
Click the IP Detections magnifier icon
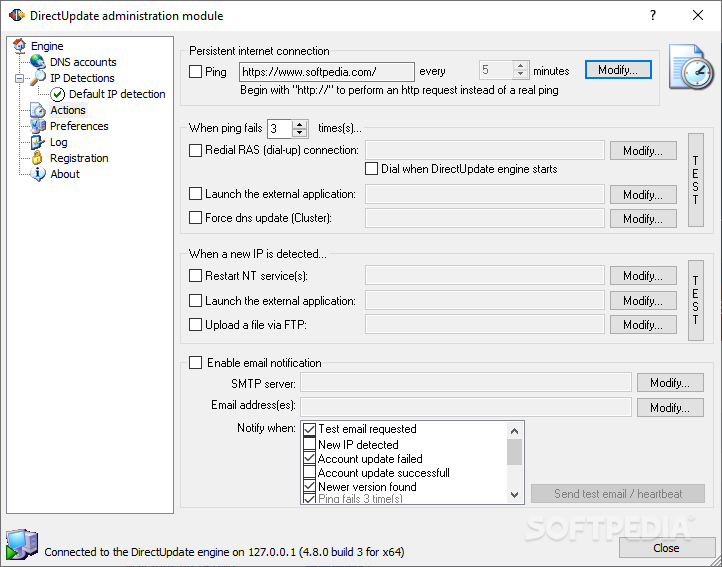(38, 77)
